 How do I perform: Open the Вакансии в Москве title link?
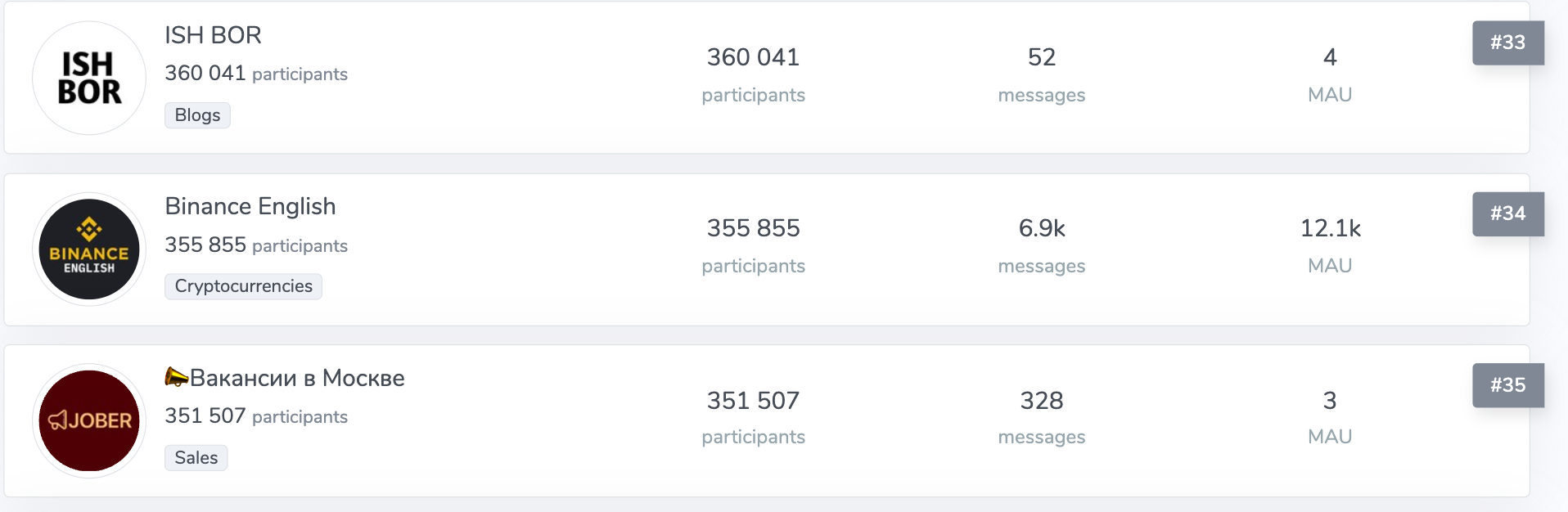pos(285,378)
